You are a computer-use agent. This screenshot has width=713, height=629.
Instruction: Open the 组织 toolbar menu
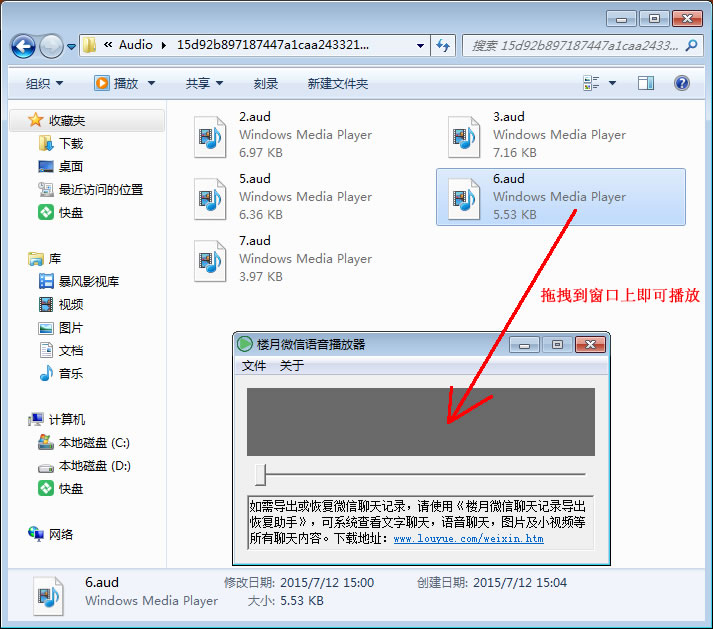[44, 83]
